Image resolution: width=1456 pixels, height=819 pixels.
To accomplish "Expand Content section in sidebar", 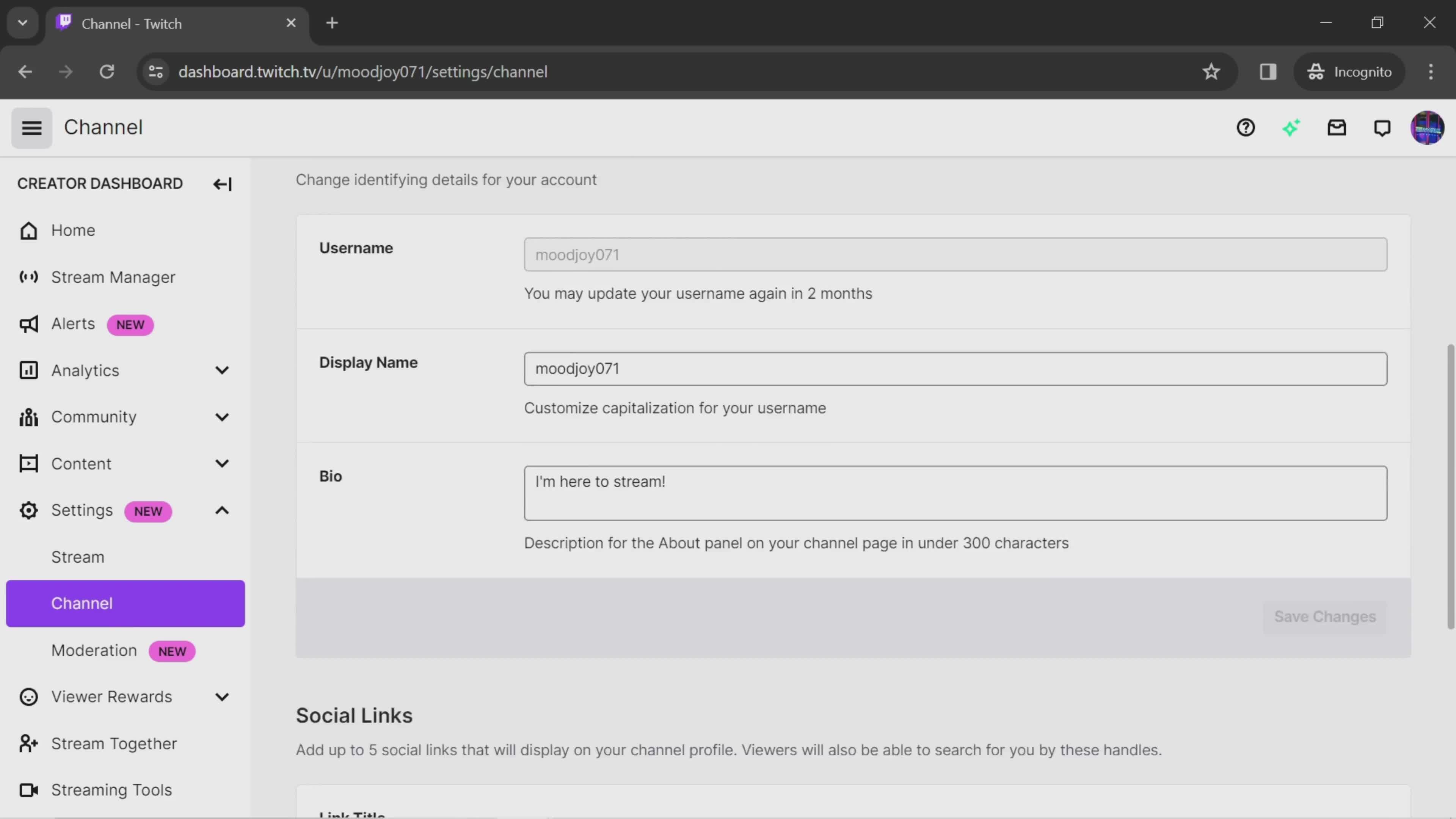I will point(221,463).
